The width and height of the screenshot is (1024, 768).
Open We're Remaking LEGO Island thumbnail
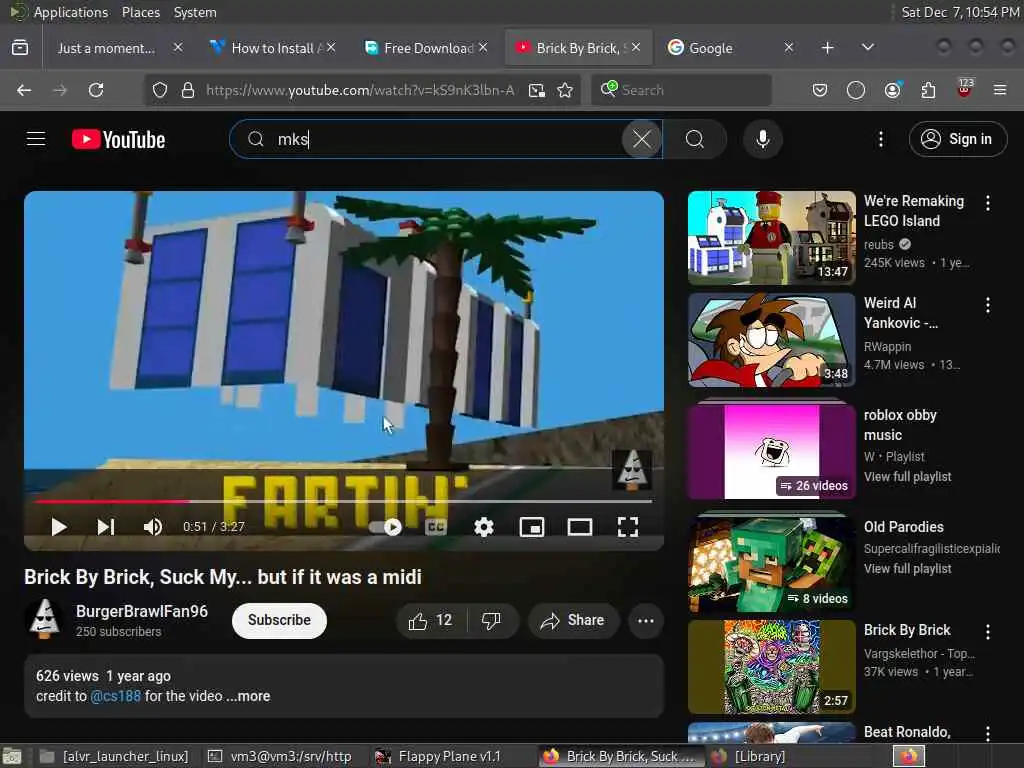point(771,238)
